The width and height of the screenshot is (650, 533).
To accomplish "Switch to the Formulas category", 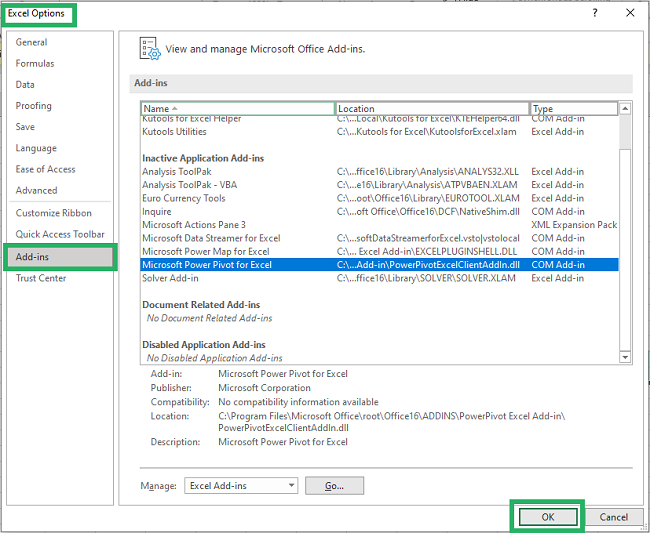I will pos(35,63).
